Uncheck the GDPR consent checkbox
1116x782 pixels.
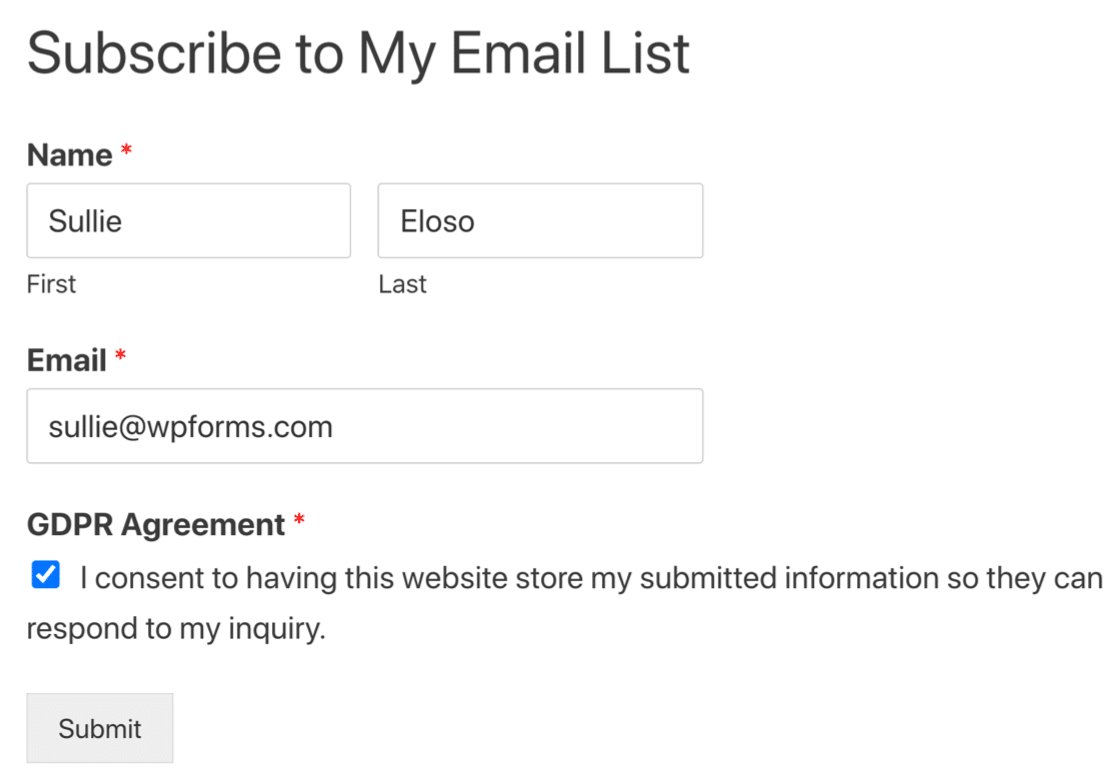(x=46, y=574)
